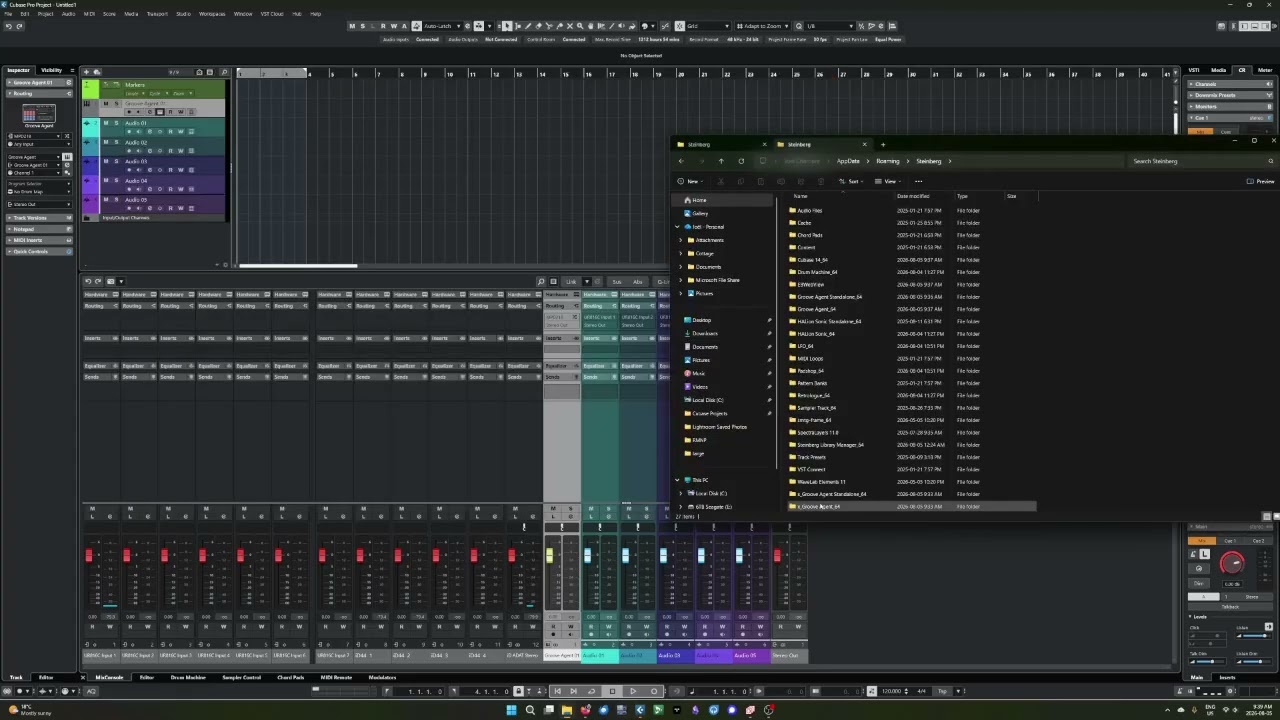Click the Groove Agent 01 mixer channel fader

tap(549, 556)
